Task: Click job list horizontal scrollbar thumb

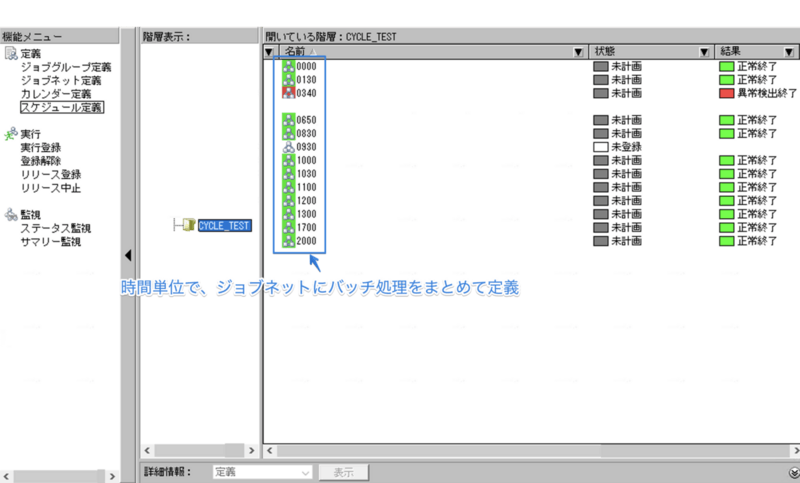Action: click(x=439, y=450)
